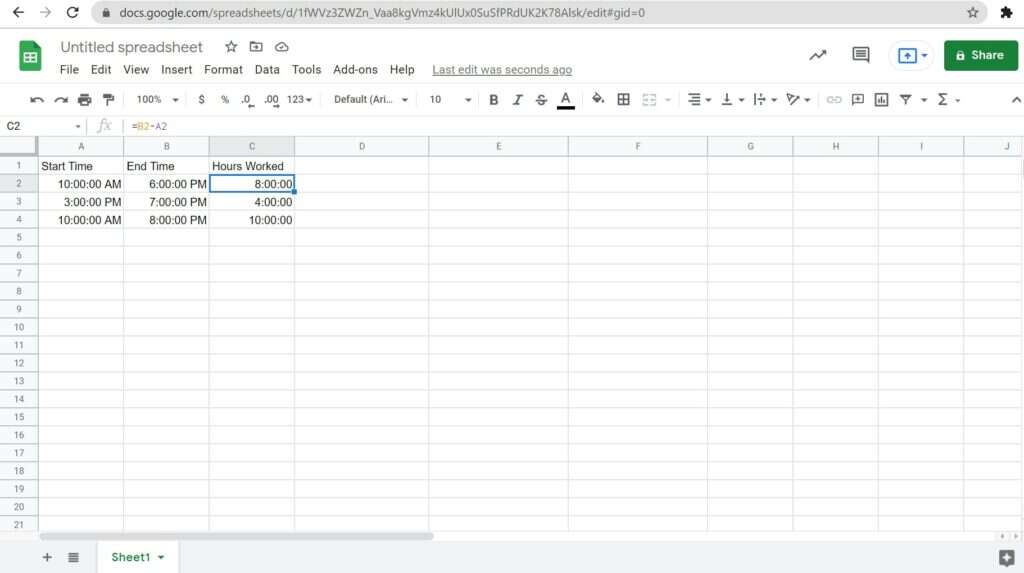1024x573 pixels.
Task: Open the 'Last edit was seconds ago' link
Action: click(x=502, y=70)
